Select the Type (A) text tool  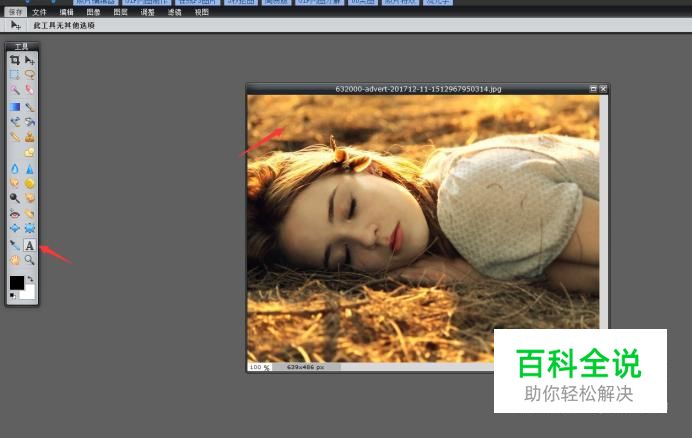click(30, 245)
